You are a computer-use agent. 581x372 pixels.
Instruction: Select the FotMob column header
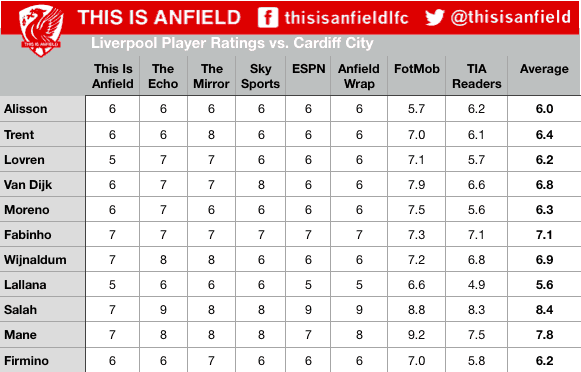click(416, 69)
